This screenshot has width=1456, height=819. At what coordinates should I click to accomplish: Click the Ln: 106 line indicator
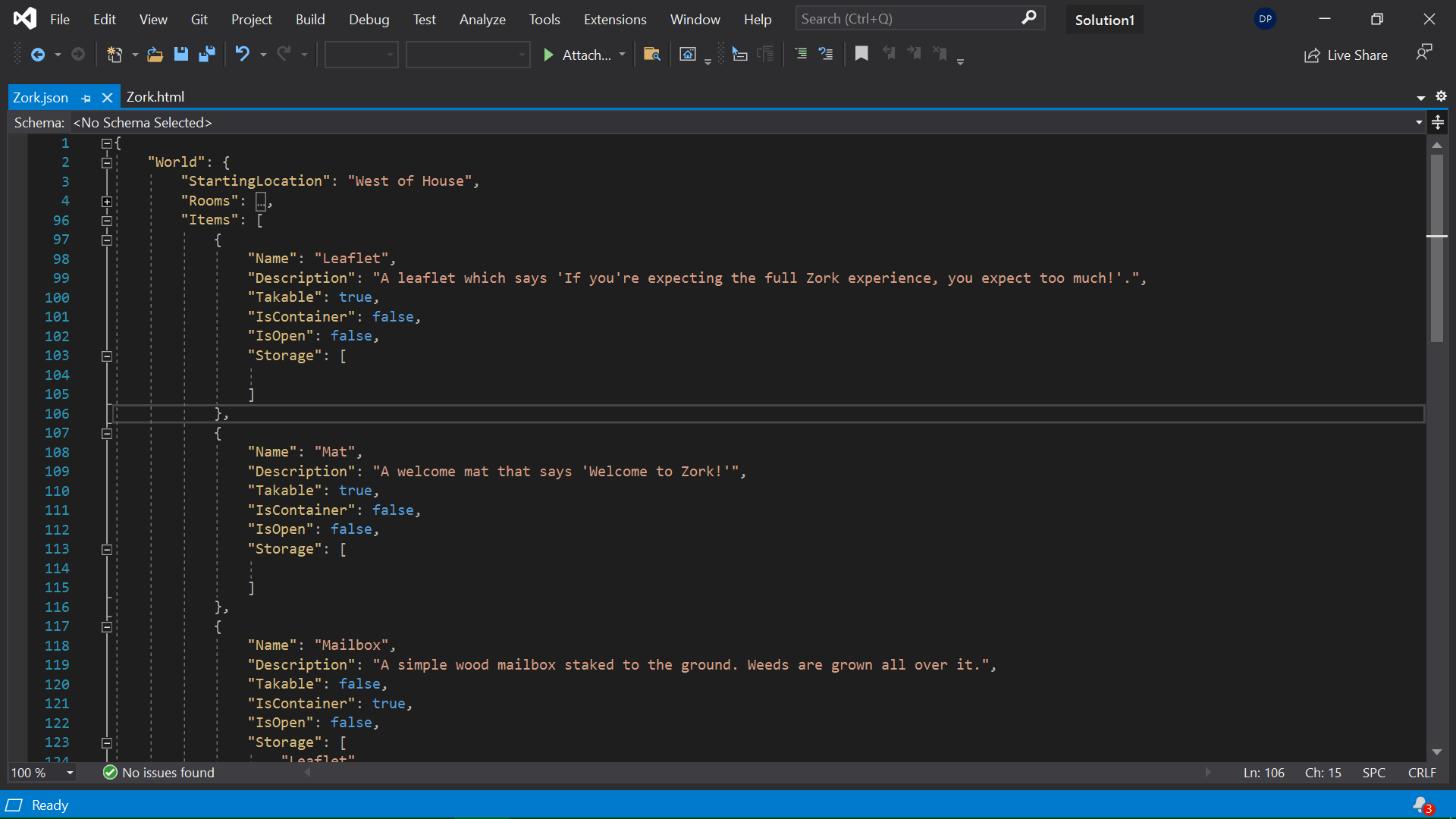pyautogui.click(x=1263, y=773)
